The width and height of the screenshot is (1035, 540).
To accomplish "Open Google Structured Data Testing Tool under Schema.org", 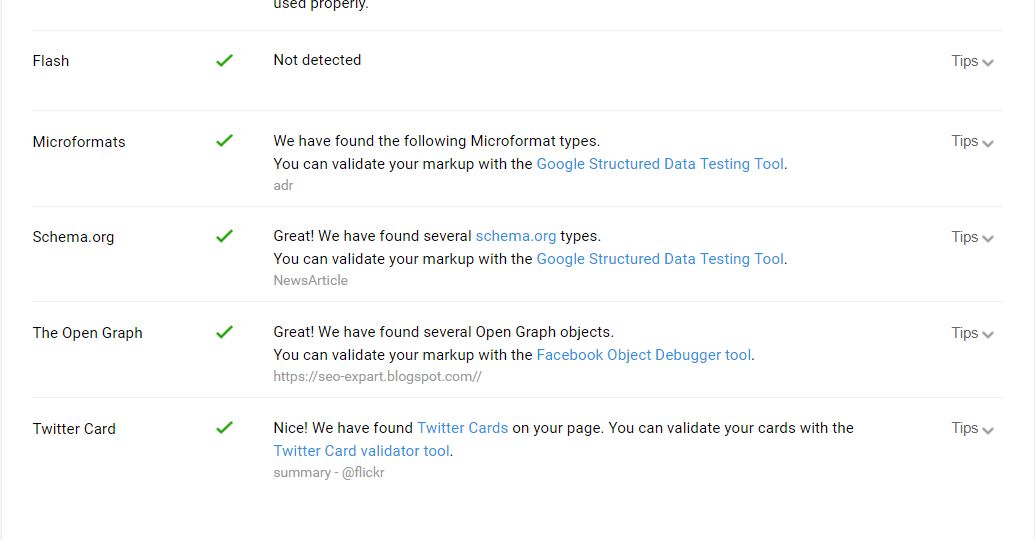I will click(660, 259).
